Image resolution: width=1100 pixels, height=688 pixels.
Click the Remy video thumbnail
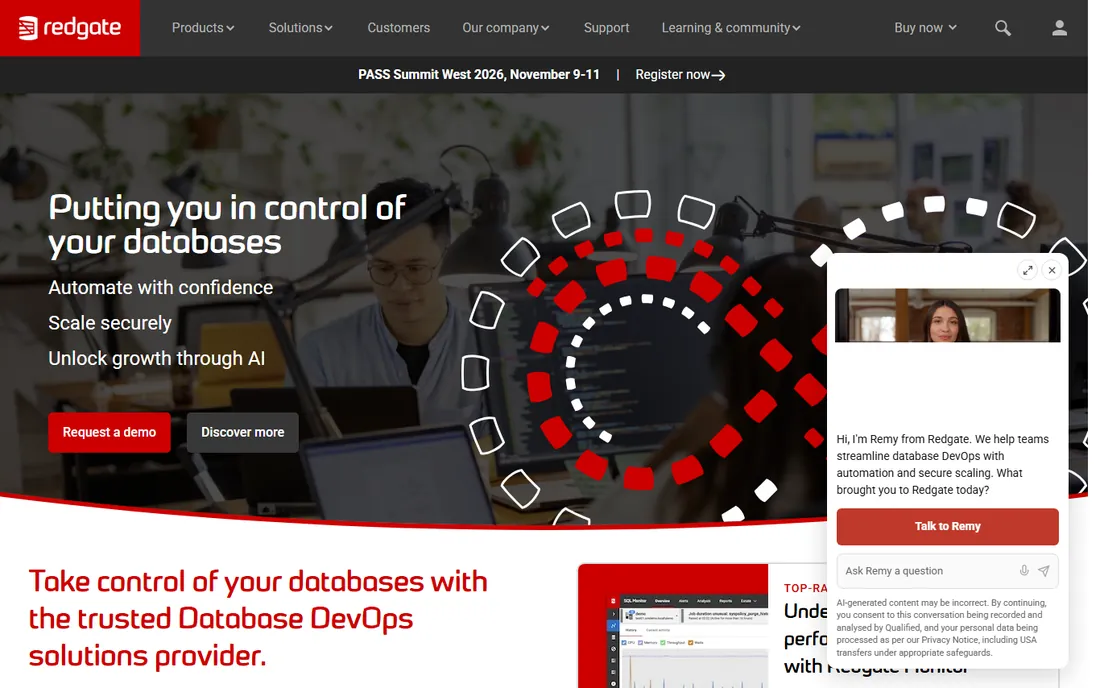pos(947,316)
